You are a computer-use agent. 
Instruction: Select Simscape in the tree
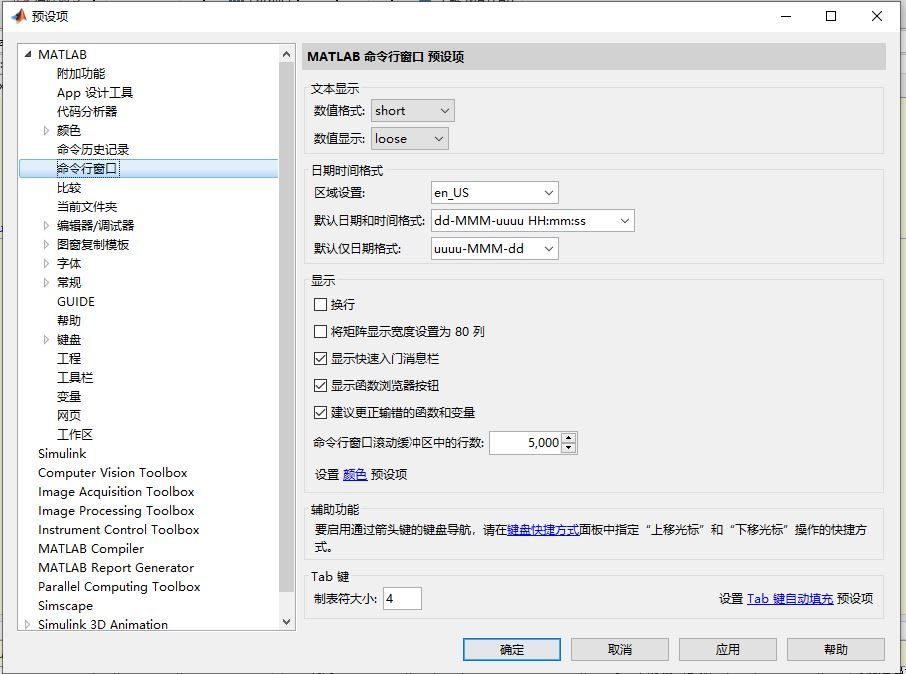(x=65, y=606)
